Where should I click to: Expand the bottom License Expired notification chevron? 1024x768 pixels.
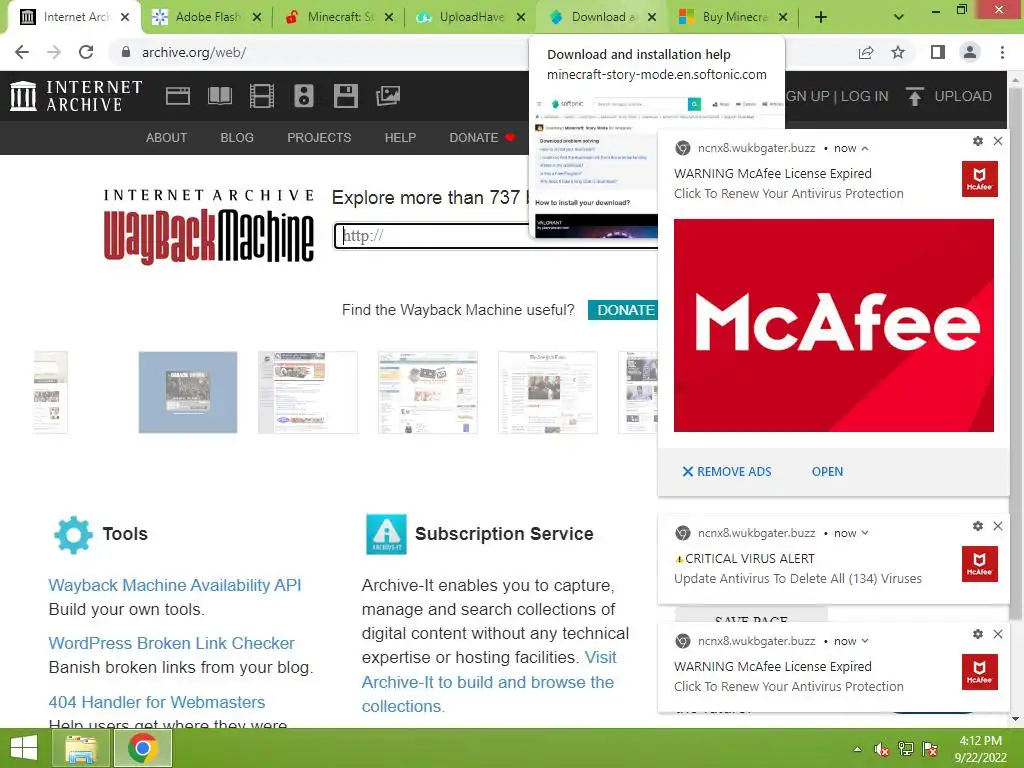(x=865, y=641)
